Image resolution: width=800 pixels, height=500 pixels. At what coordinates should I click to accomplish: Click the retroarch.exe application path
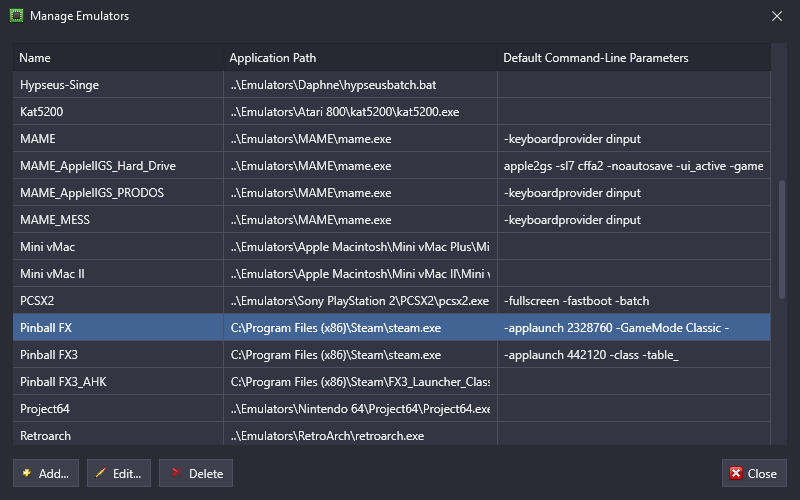327,436
